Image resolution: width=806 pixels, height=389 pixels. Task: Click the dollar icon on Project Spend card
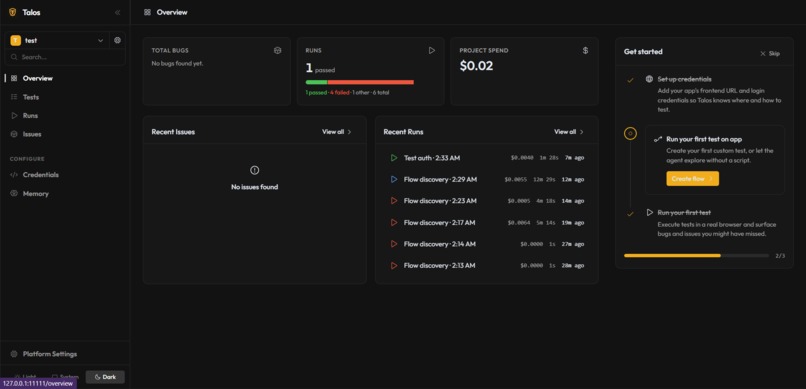585,50
